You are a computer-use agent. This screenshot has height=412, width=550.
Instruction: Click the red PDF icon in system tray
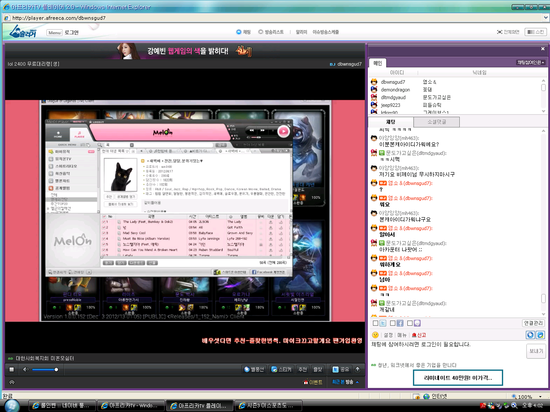(x=483, y=406)
